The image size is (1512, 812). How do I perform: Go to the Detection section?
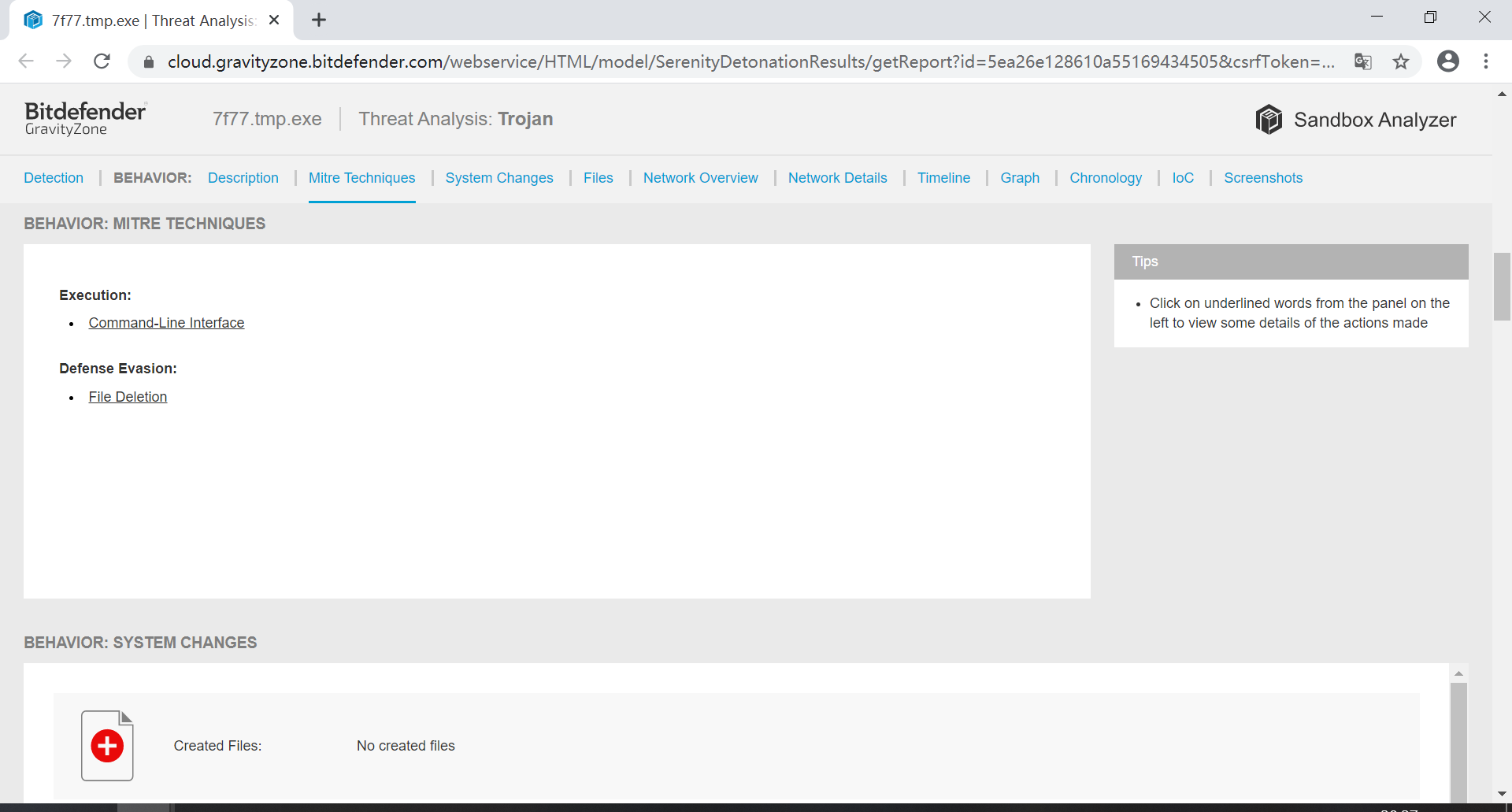point(54,178)
